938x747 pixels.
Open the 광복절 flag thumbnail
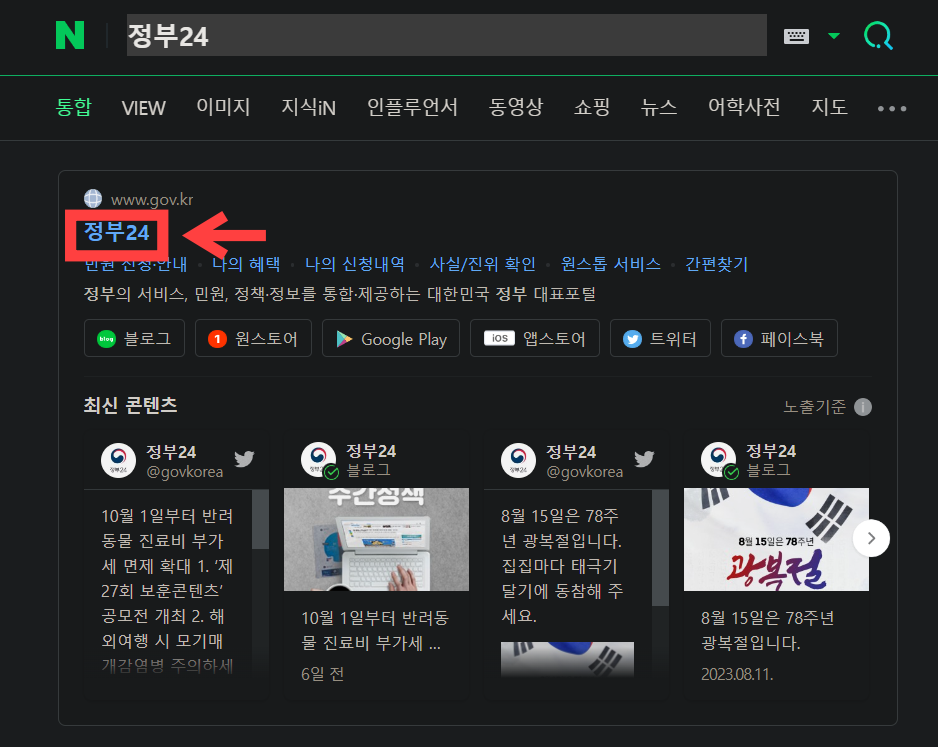tap(776, 539)
